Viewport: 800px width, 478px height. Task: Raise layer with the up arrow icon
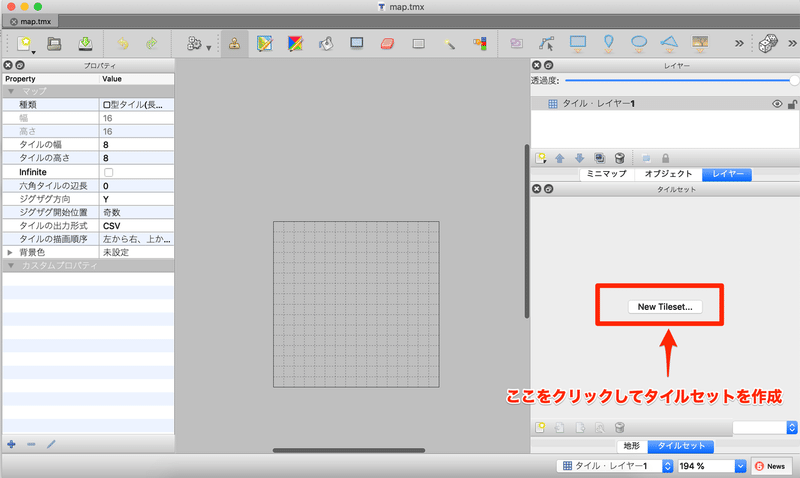[x=560, y=158]
